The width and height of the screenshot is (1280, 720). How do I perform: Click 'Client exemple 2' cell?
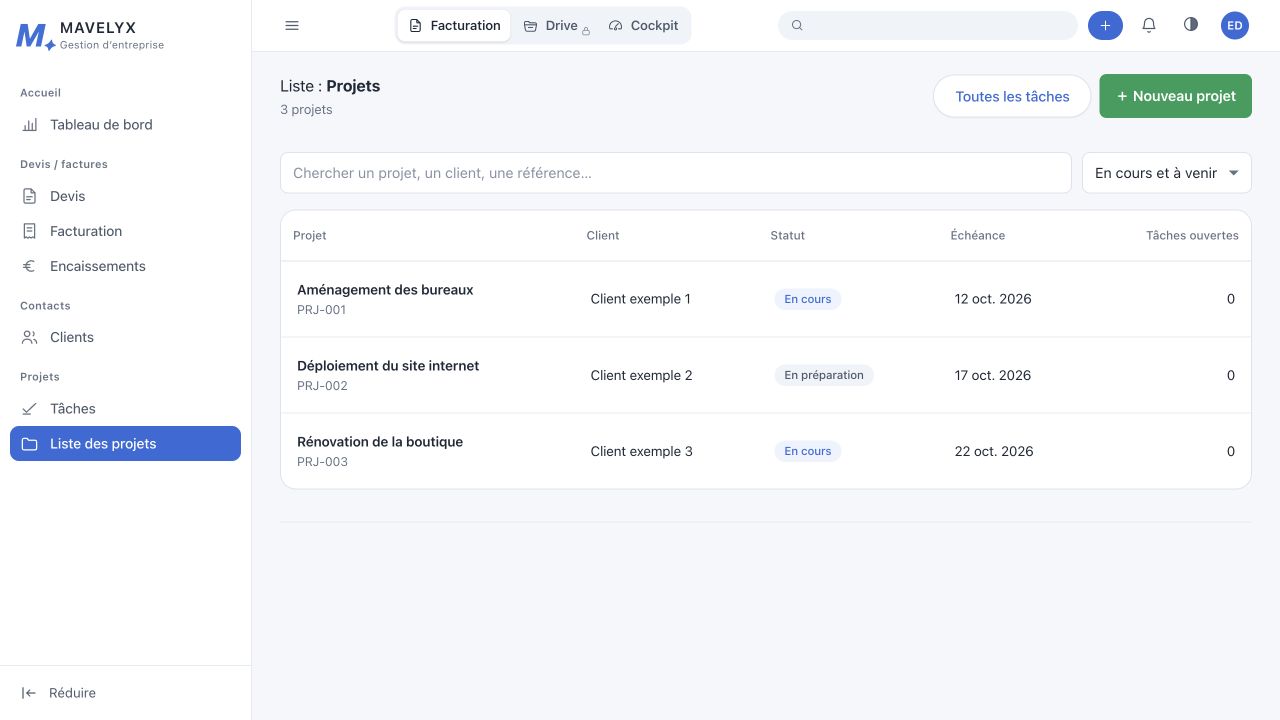[x=642, y=375]
